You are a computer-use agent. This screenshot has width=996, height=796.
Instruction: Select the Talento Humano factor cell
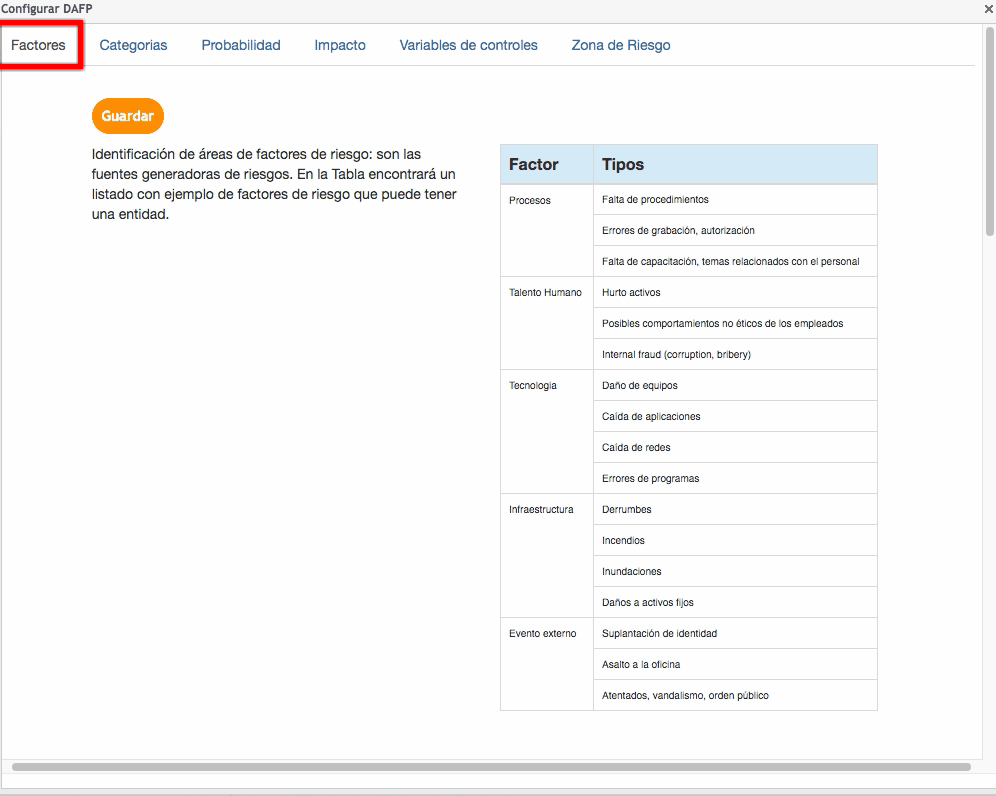[x=545, y=293]
